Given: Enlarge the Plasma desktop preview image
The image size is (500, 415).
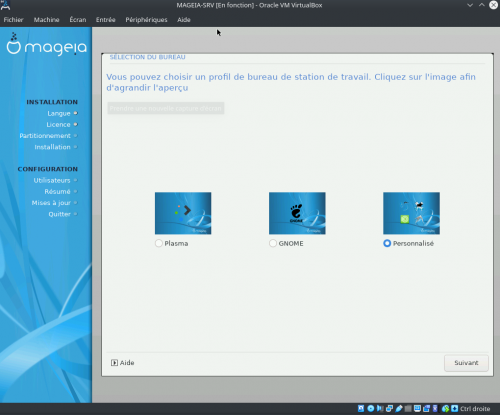Looking at the screenshot, I should (183, 213).
